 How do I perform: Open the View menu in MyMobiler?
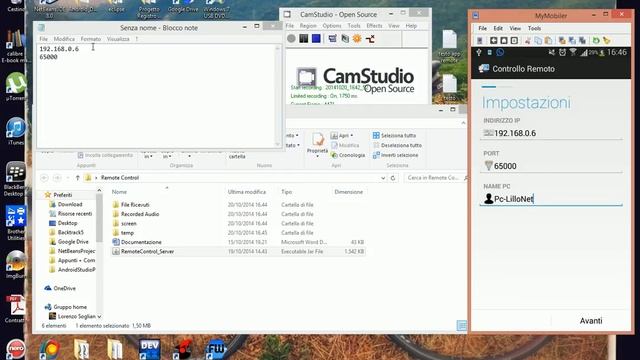(x=515, y=28)
